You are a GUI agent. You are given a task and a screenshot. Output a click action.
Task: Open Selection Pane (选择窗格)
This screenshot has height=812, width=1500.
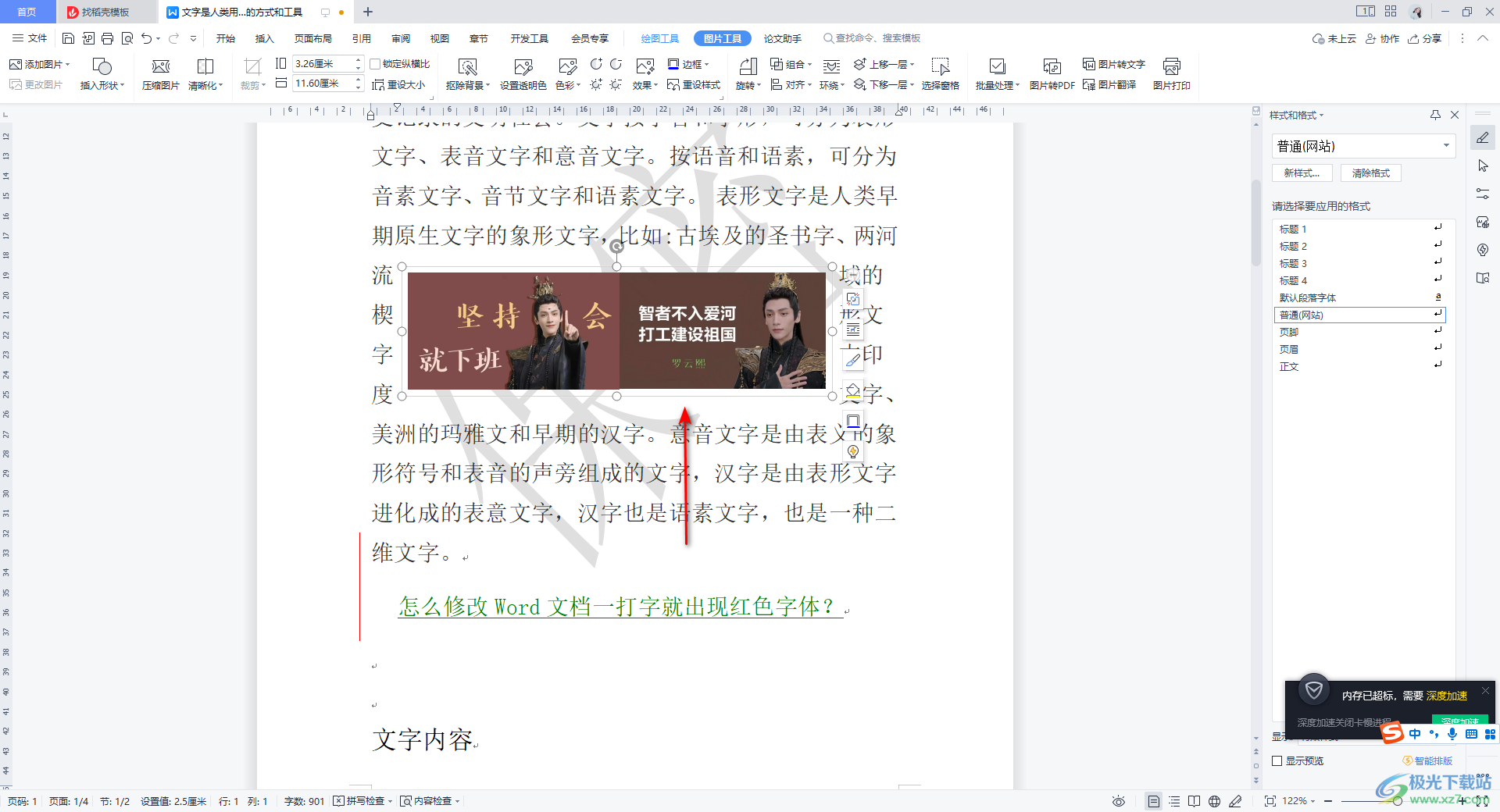(x=941, y=74)
